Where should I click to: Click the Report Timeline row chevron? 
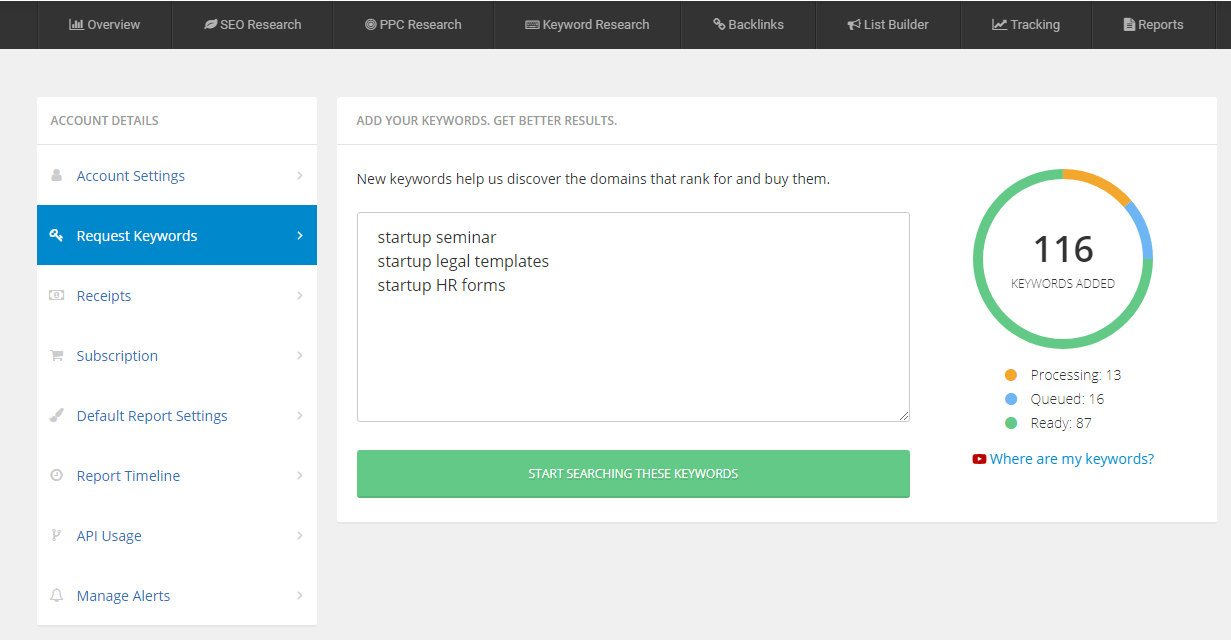(x=300, y=475)
